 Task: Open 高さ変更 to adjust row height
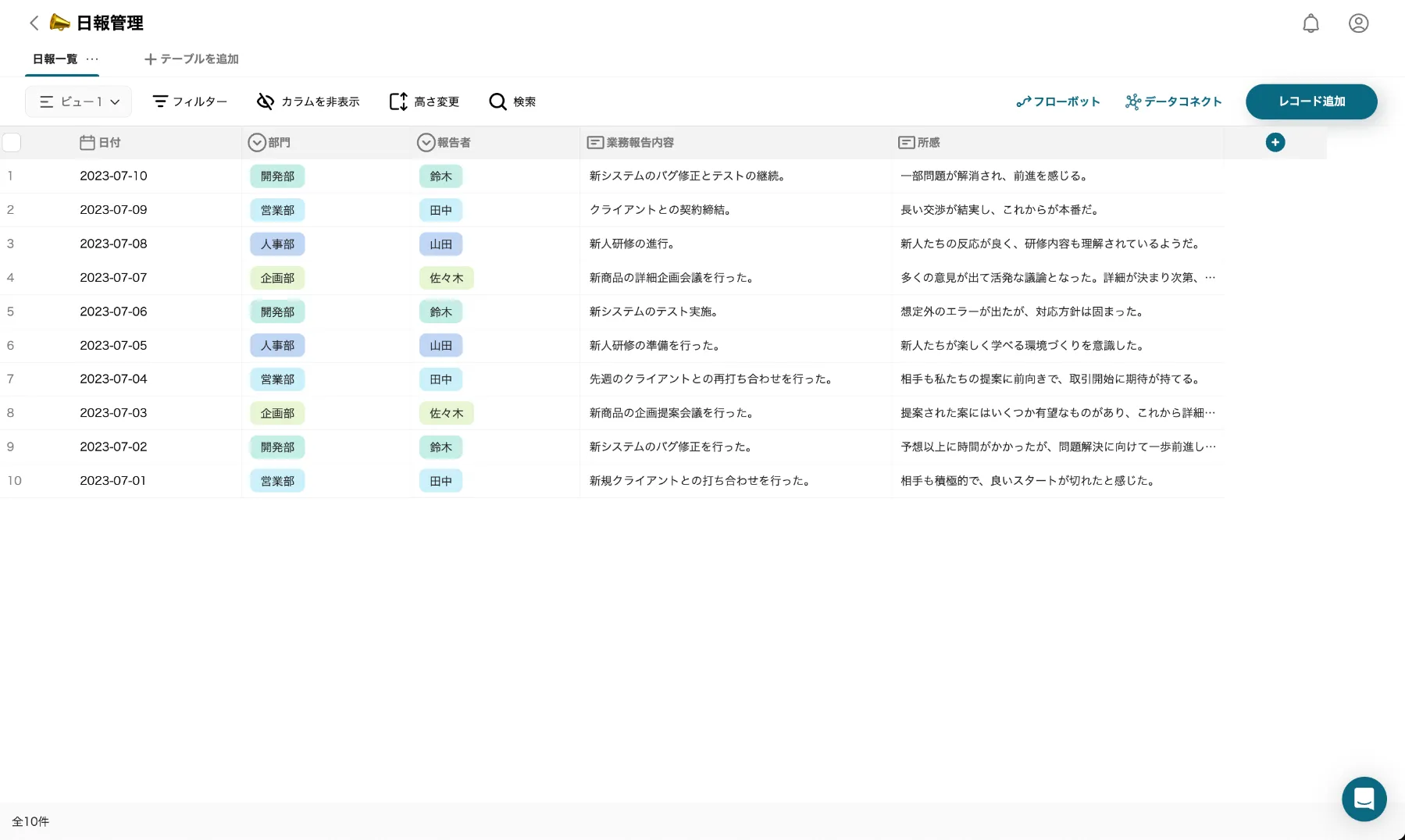pos(423,101)
